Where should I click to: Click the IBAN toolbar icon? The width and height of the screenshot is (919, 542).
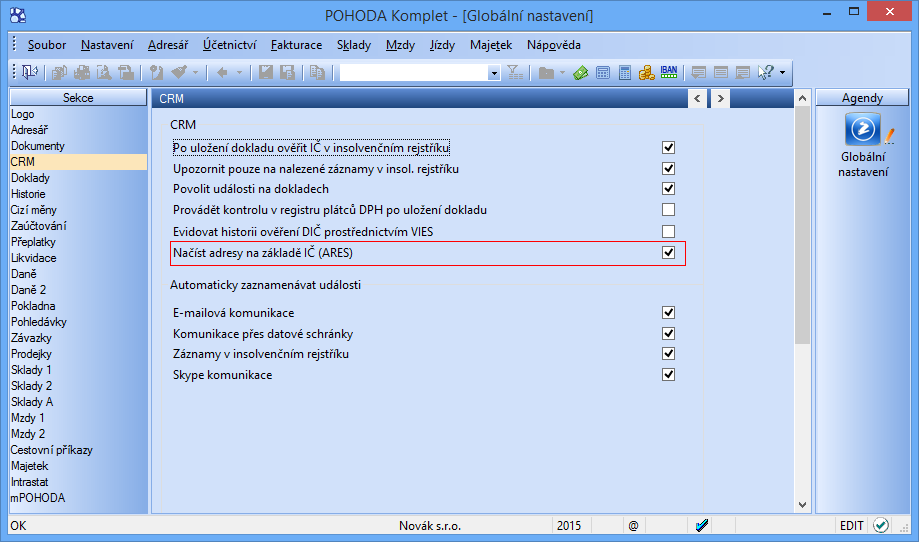[669, 72]
